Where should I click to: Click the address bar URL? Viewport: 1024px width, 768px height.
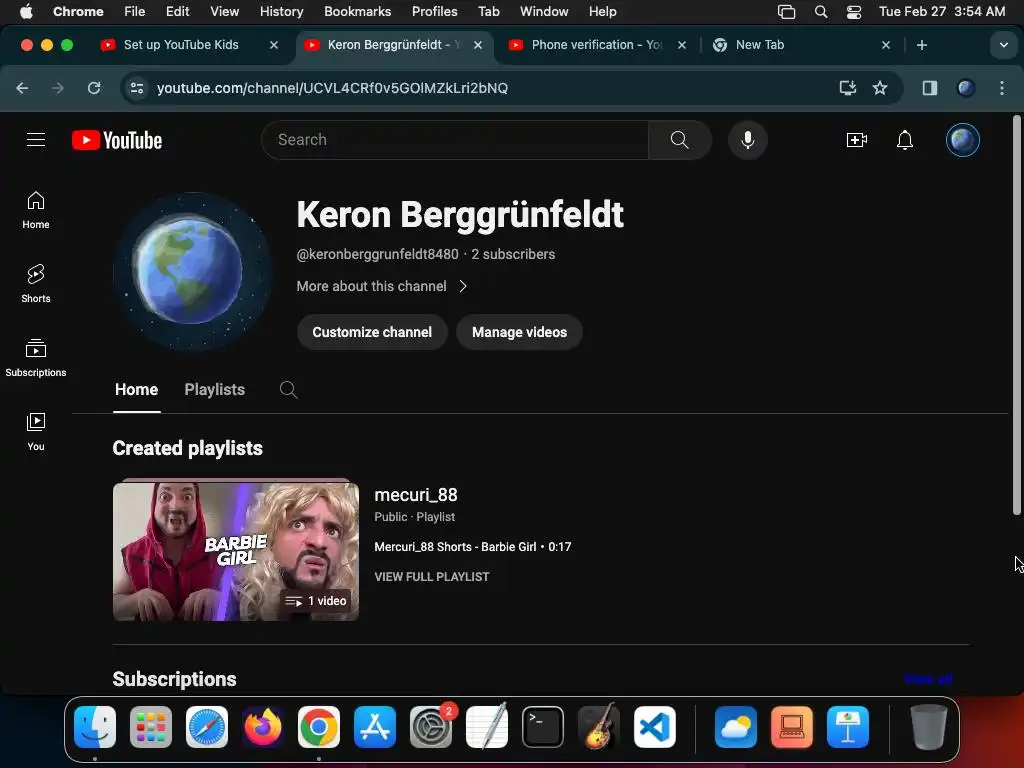click(332, 88)
